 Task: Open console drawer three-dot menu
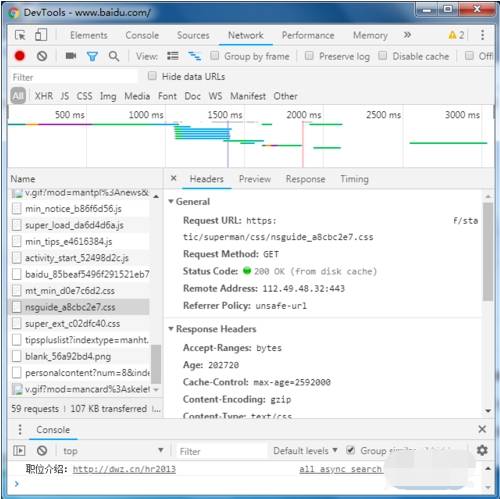20,429
